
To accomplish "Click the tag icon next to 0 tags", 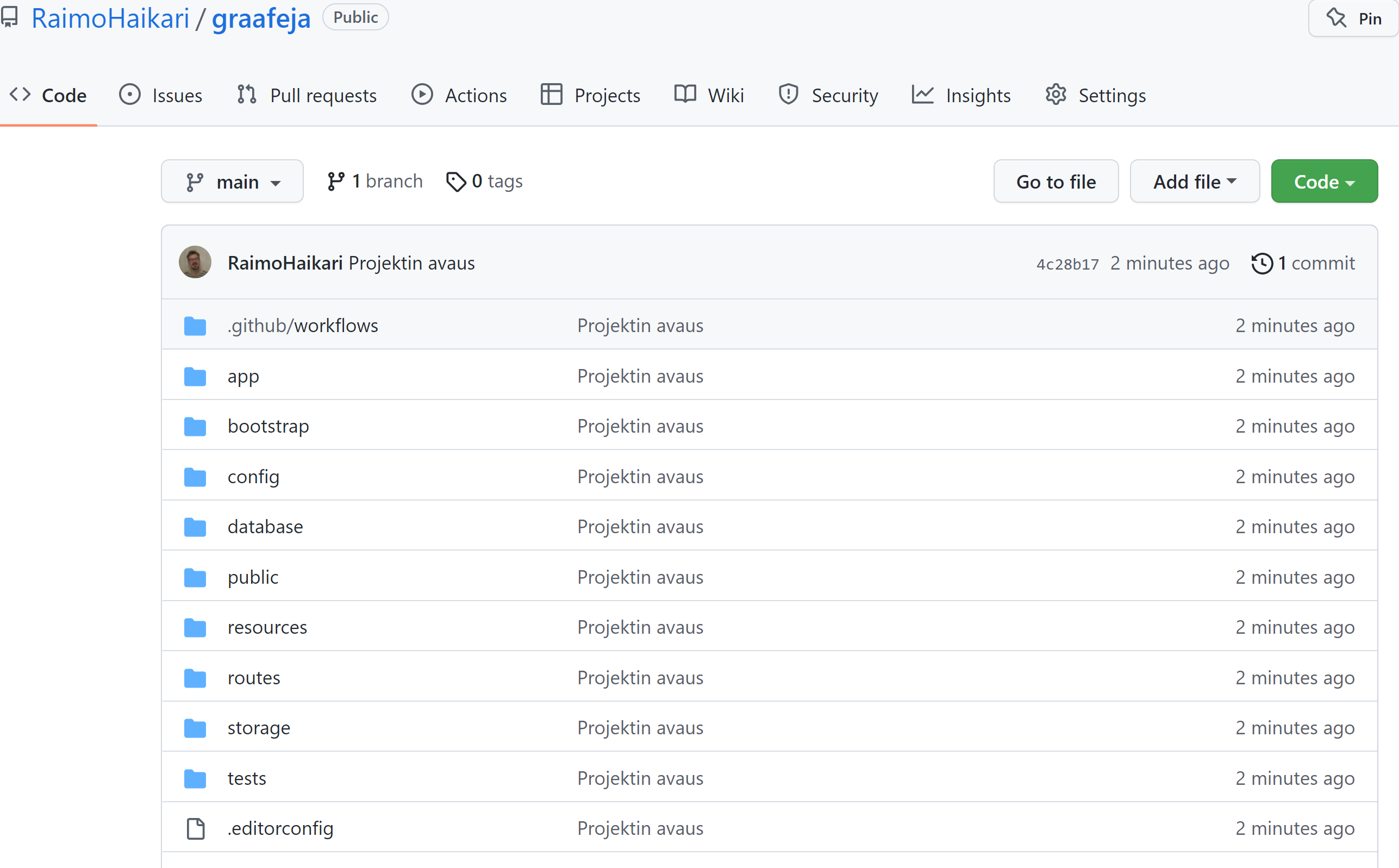I will pos(456,182).
